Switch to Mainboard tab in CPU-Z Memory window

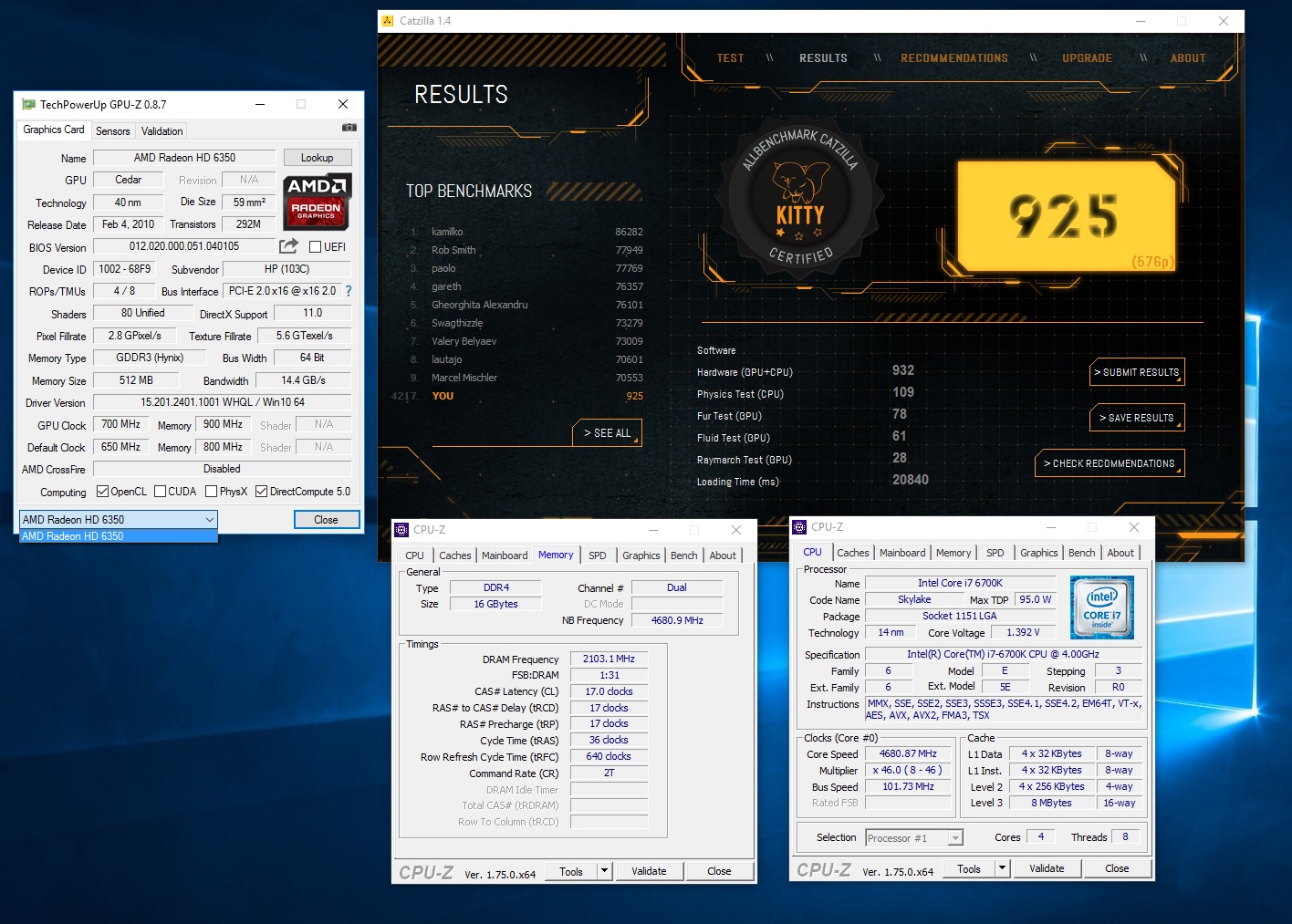point(505,555)
